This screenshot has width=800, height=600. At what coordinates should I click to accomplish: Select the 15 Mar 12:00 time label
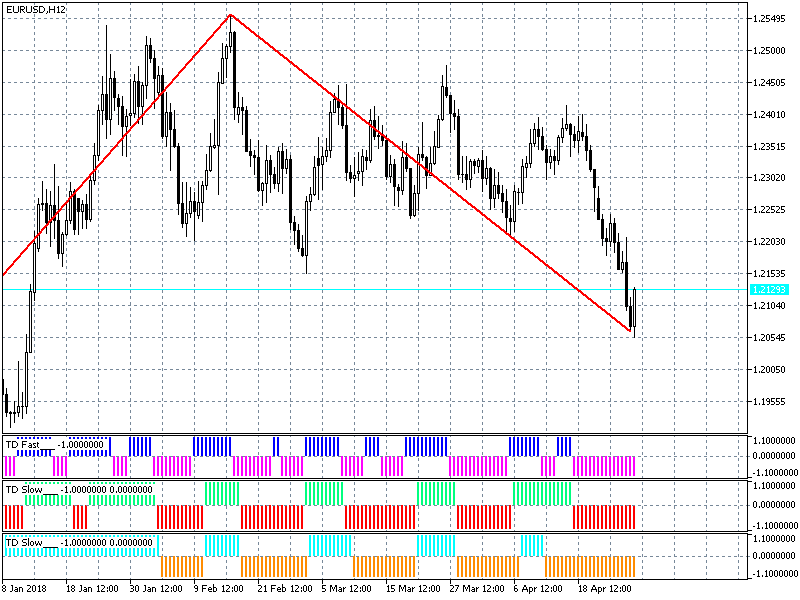[x=412, y=588]
